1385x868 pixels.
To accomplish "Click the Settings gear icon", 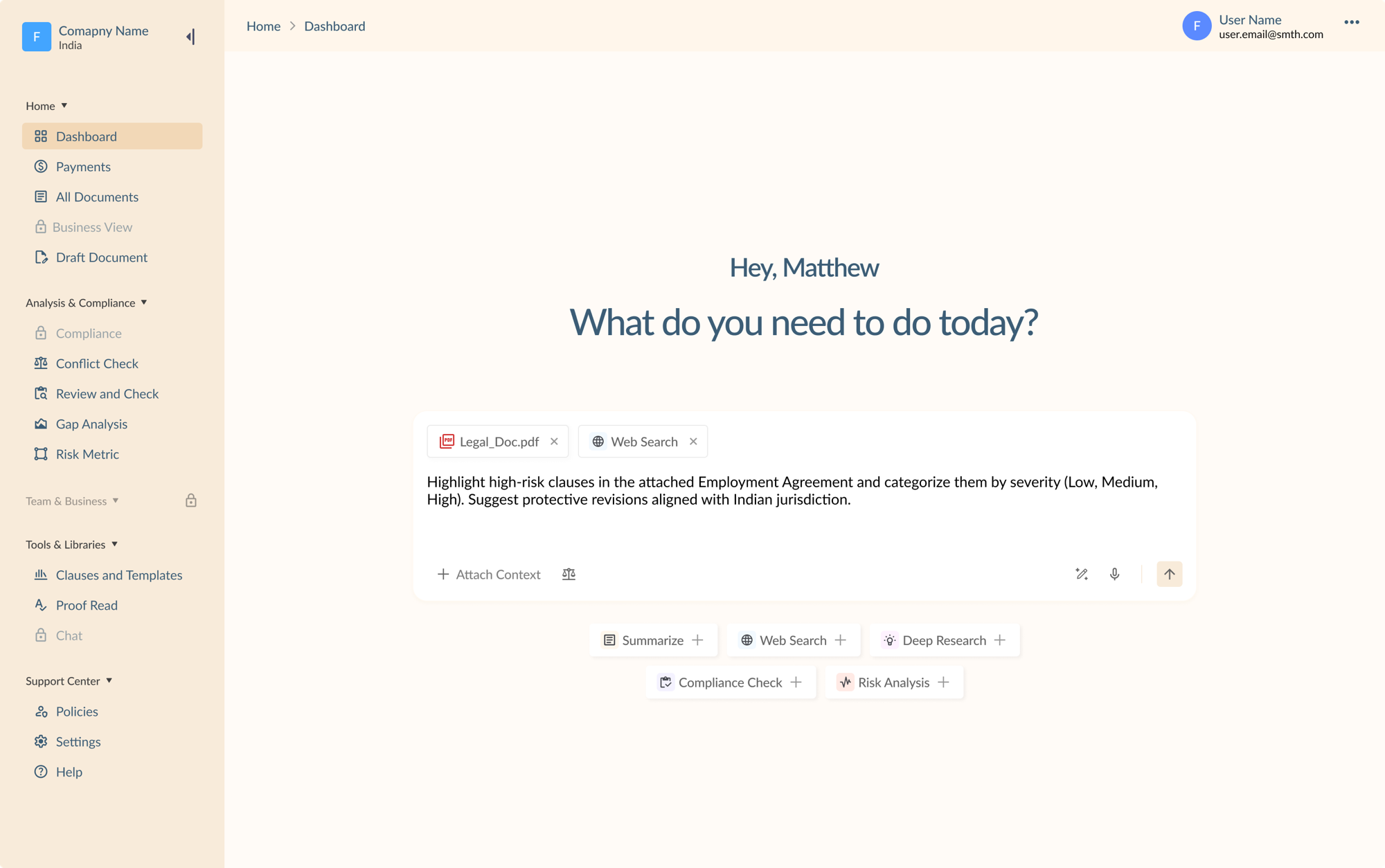I will [41, 741].
